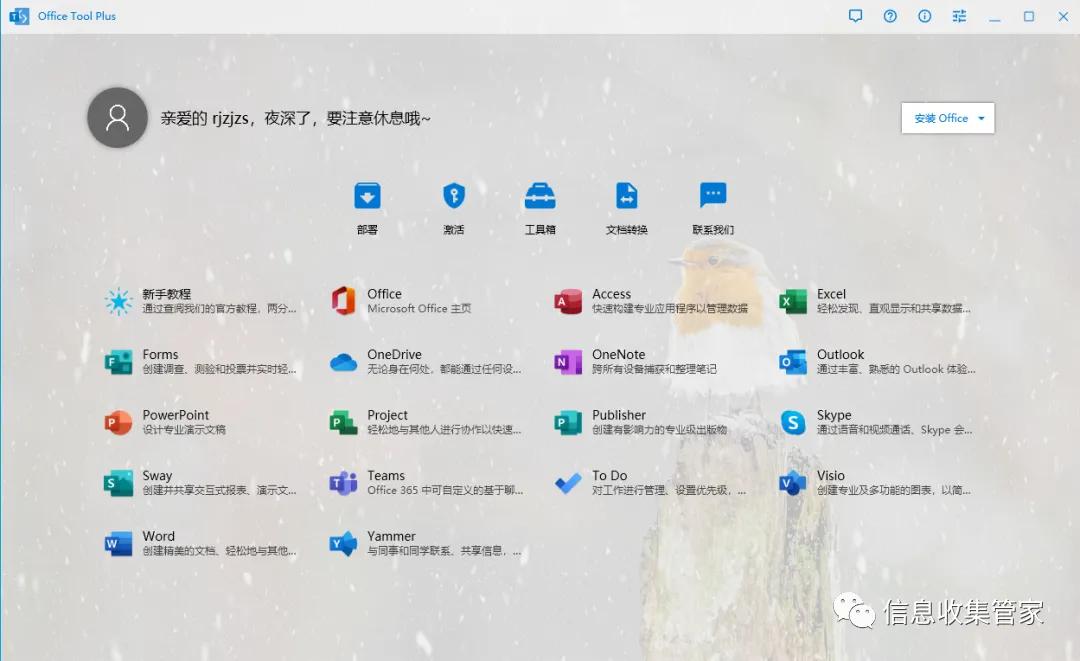Click the 新手教程 star icon

[118, 301]
